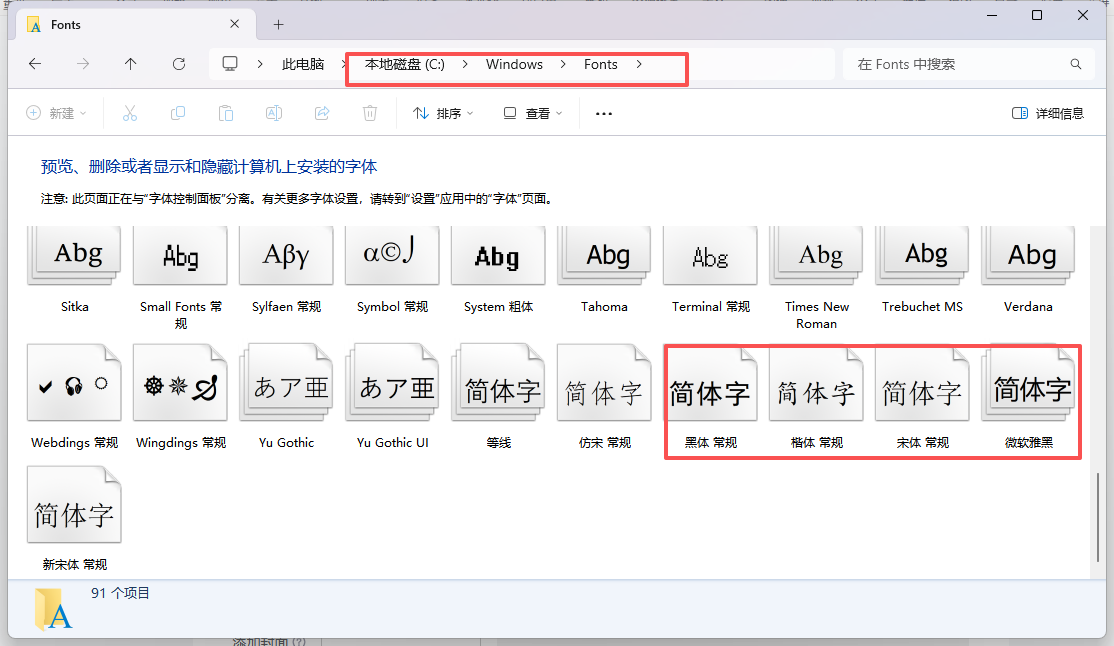The image size is (1114, 646).
Task: Maximize the Fonts window
Action: [1037, 15]
